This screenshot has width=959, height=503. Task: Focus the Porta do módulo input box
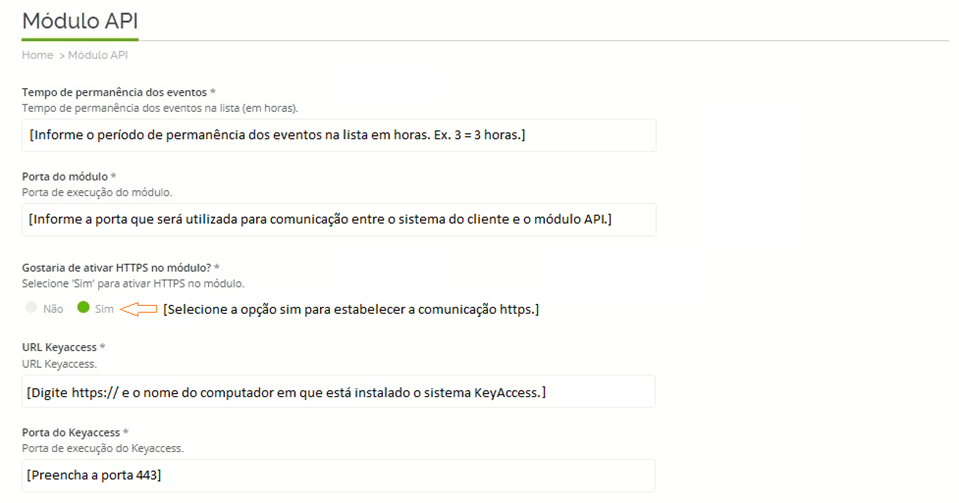pos(339,220)
